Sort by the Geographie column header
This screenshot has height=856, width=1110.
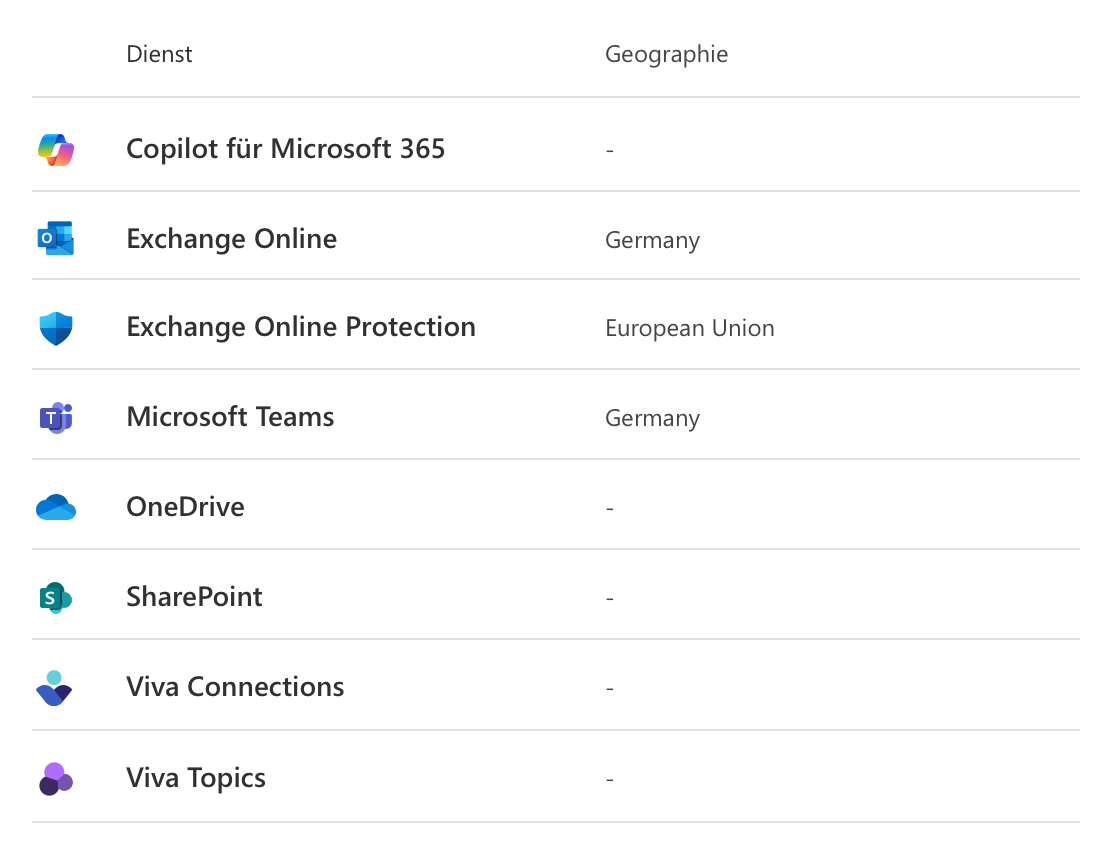666,54
